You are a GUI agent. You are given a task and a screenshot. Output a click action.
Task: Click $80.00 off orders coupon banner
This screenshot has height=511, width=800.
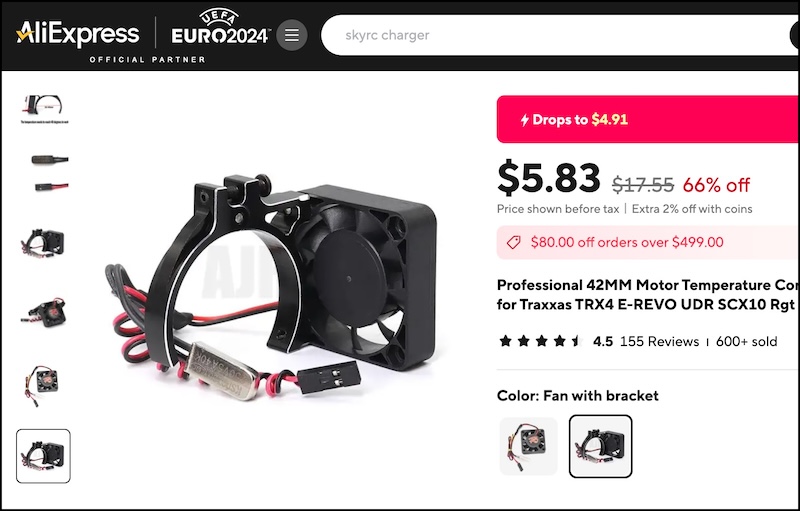coord(647,242)
